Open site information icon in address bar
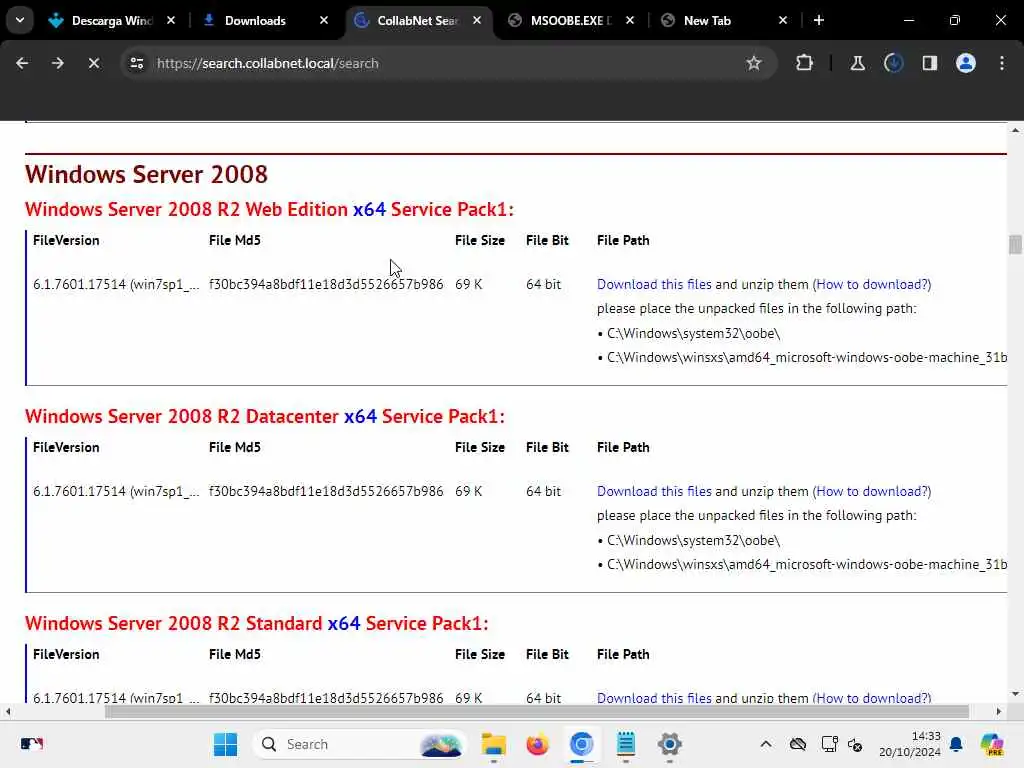The image size is (1024, 768). [136, 63]
